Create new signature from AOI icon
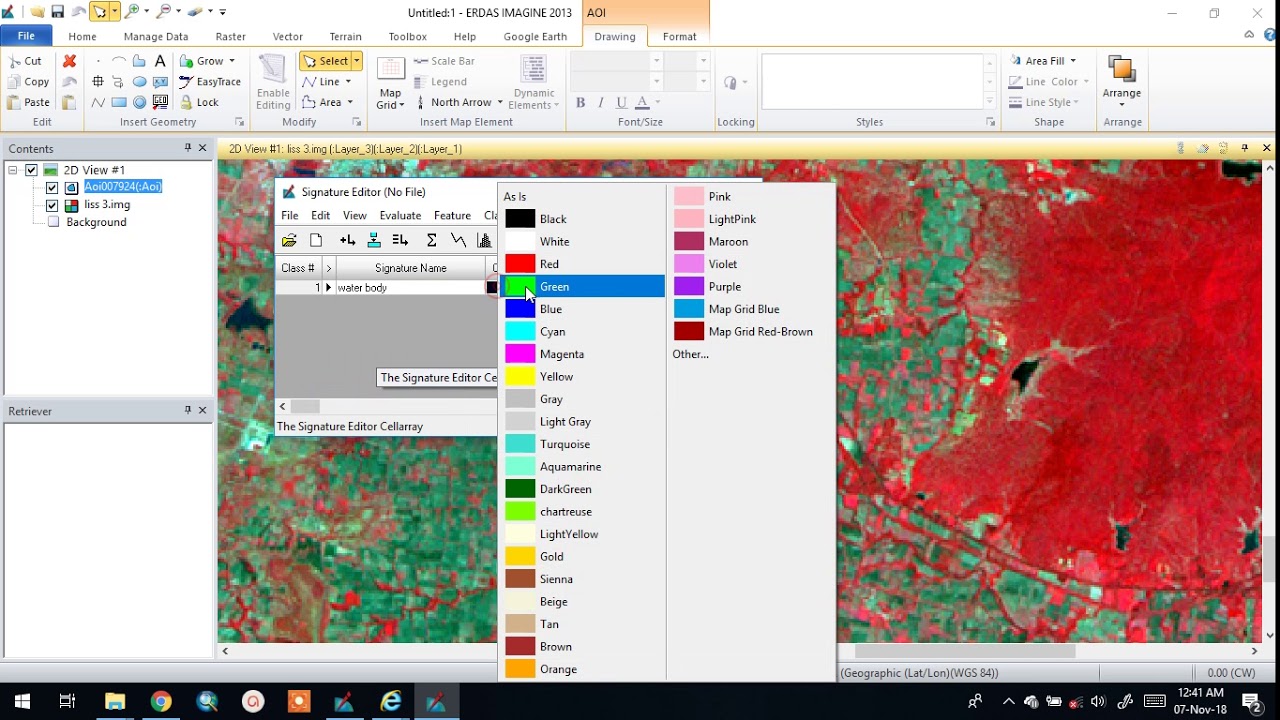The height and width of the screenshot is (720, 1280). [347, 240]
